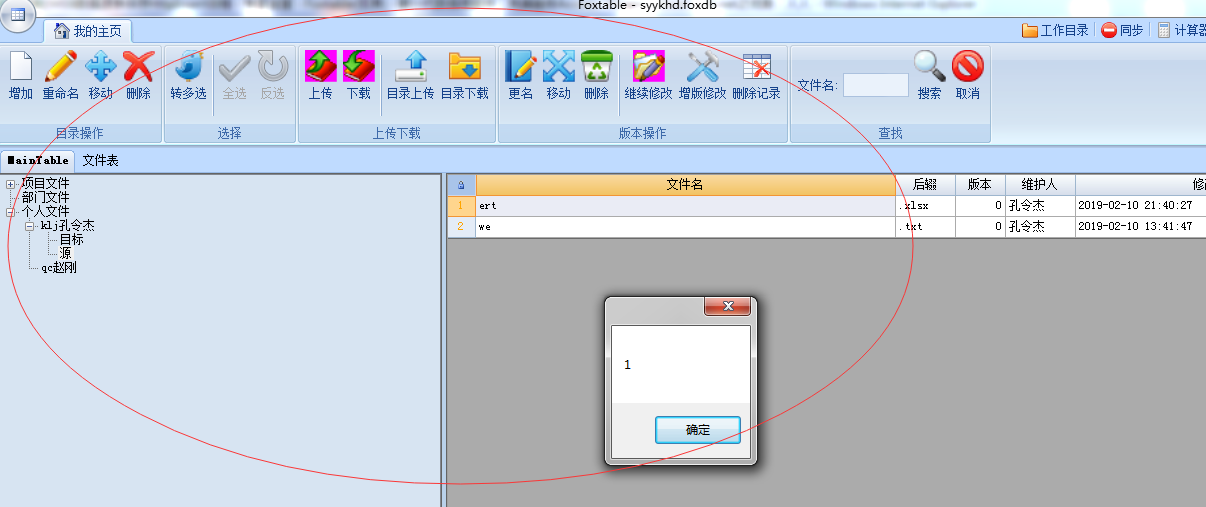Click the timestamp 2019-02-10 13:41:47
Viewport: 1206px width, 507px height.
(1135, 227)
